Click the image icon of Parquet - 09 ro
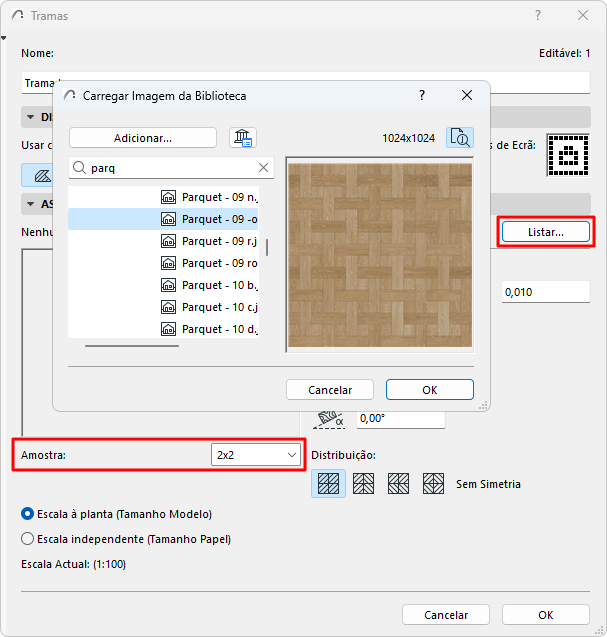 point(168,263)
